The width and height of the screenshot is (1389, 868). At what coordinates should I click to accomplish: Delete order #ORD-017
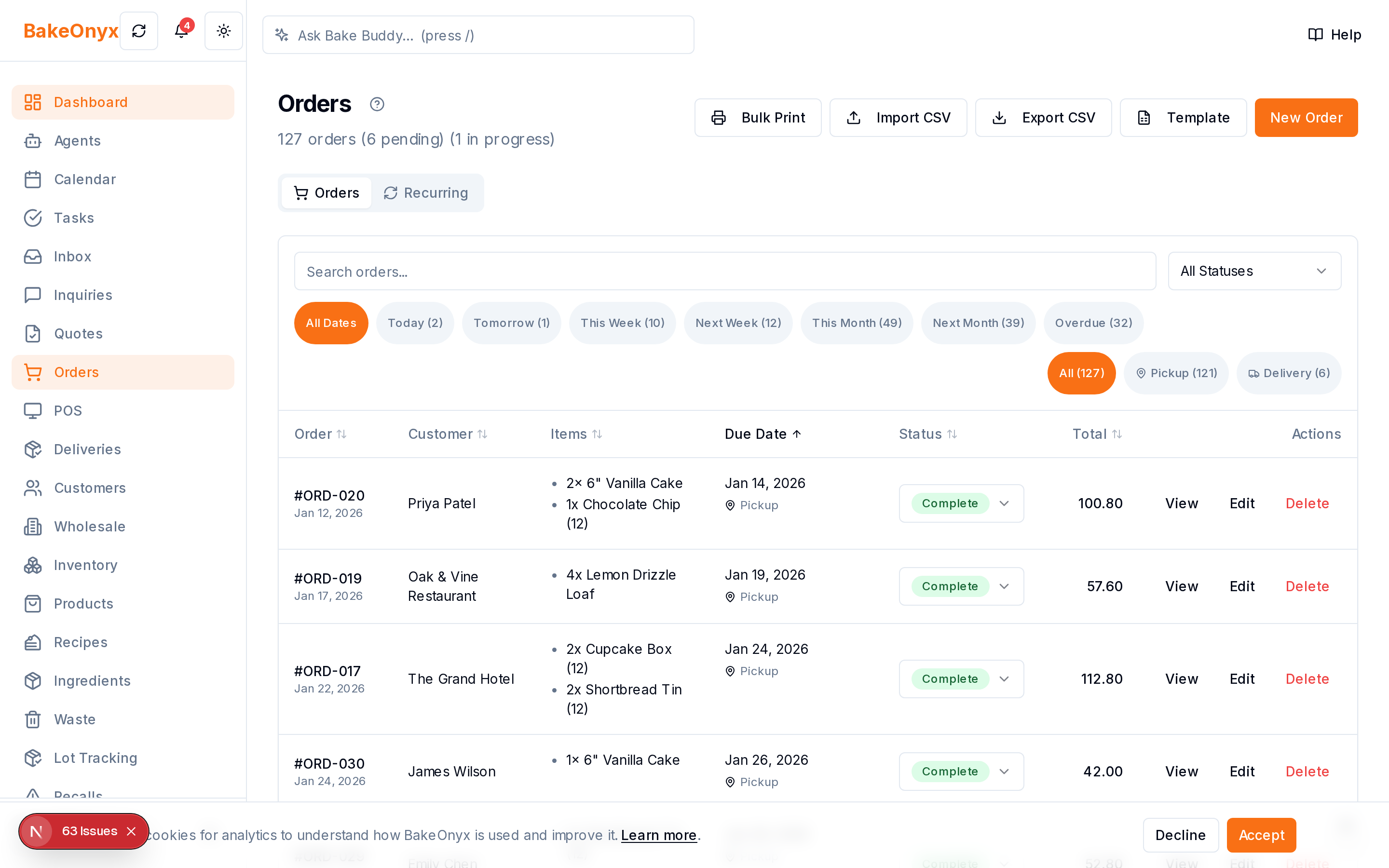(1307, 679)
